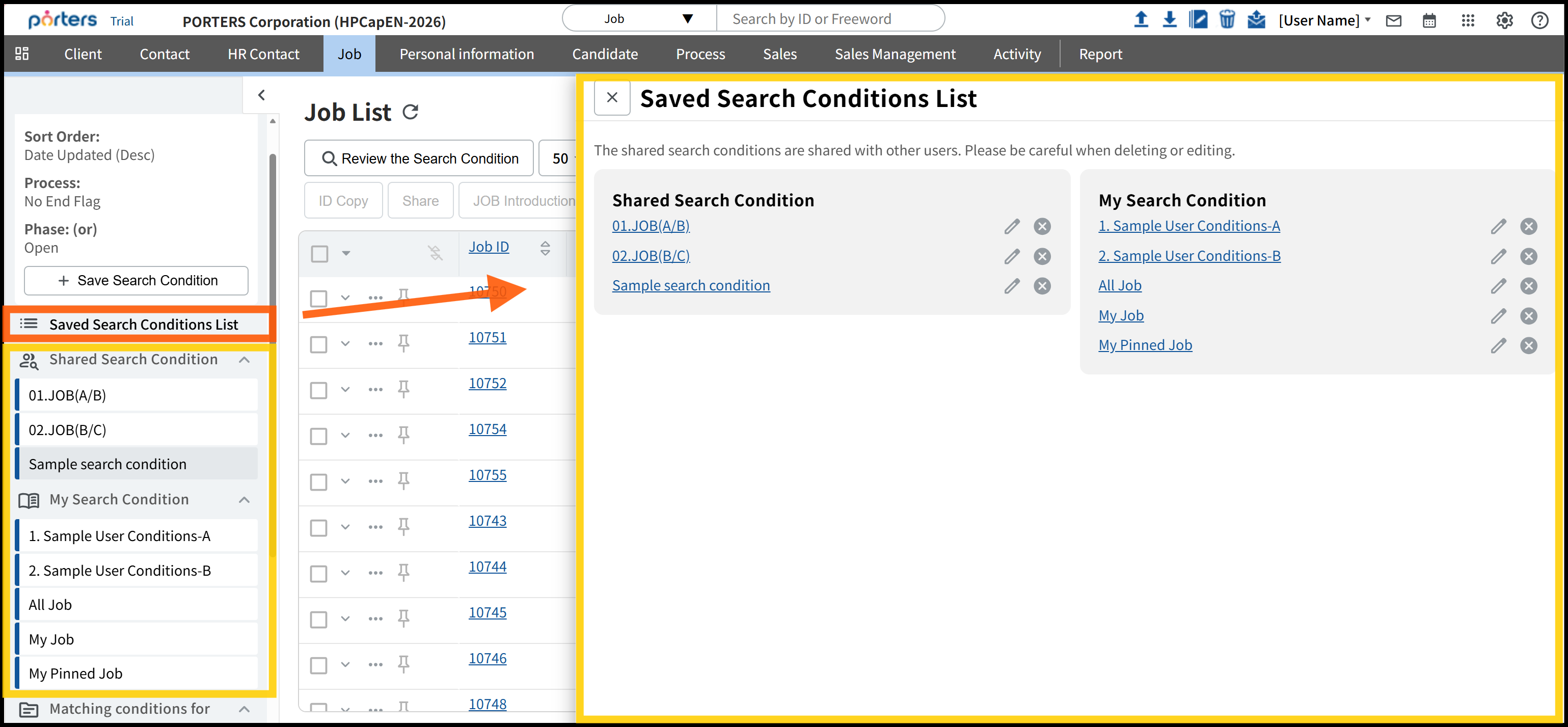Tick the checkbox for job 10752
The image size is (1568, 727).
tap(318, 390)
